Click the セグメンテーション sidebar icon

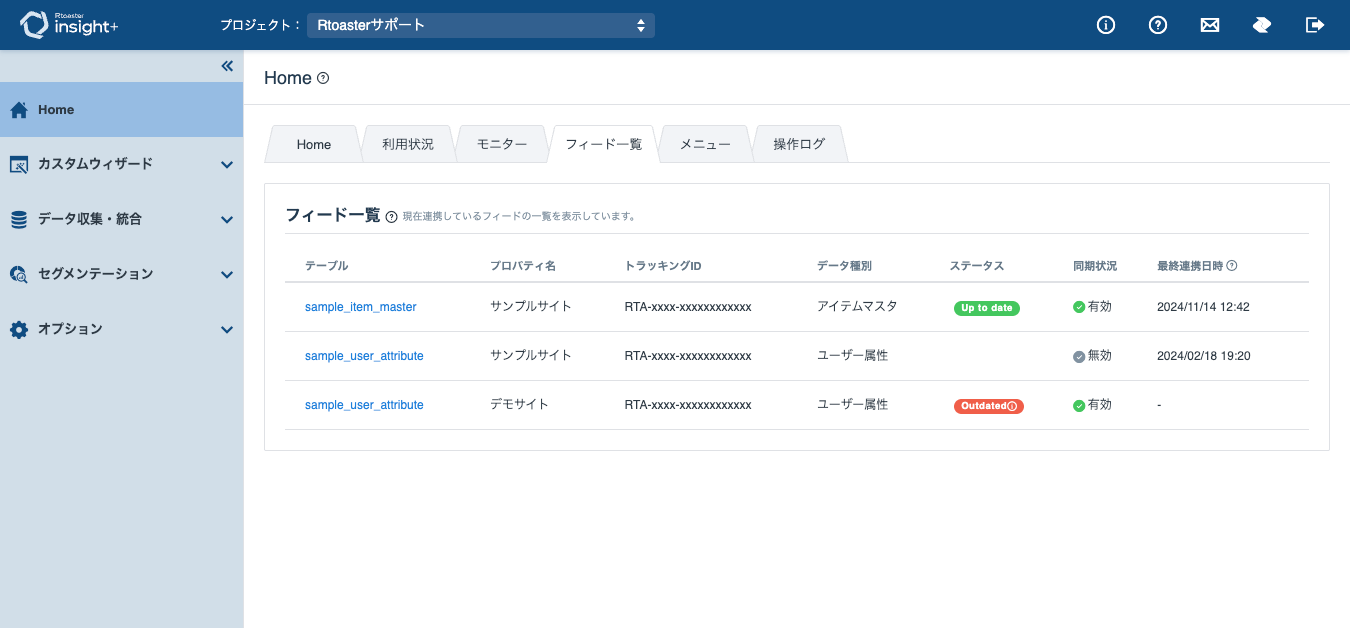(x=19, y=274)
